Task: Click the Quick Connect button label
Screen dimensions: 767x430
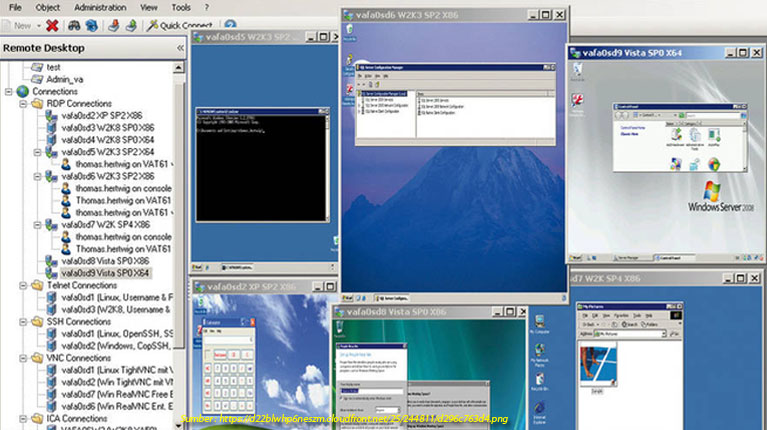Action: pyautogui.click(x=185, y=25)
